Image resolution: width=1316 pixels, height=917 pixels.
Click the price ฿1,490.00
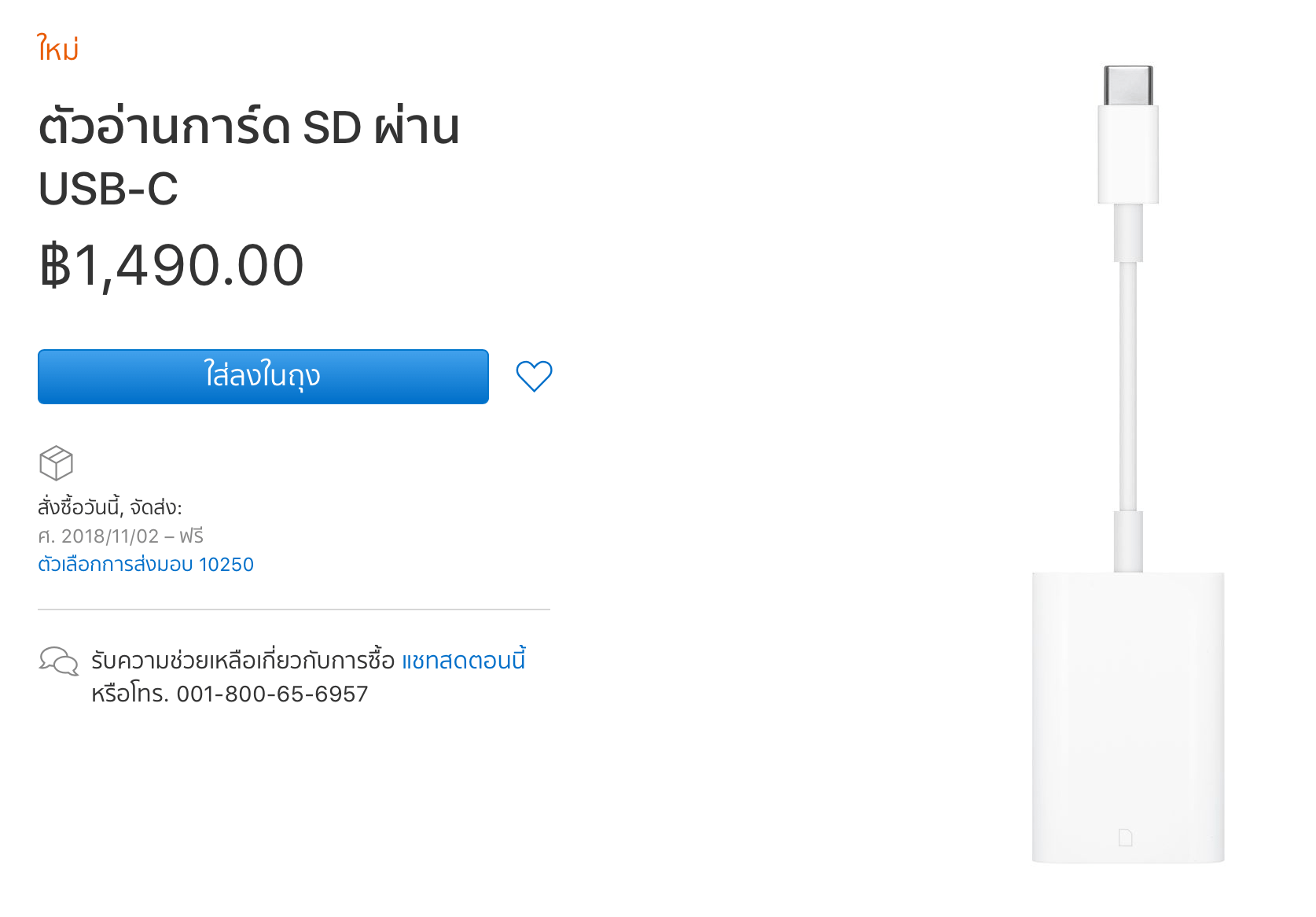(171, 265)
